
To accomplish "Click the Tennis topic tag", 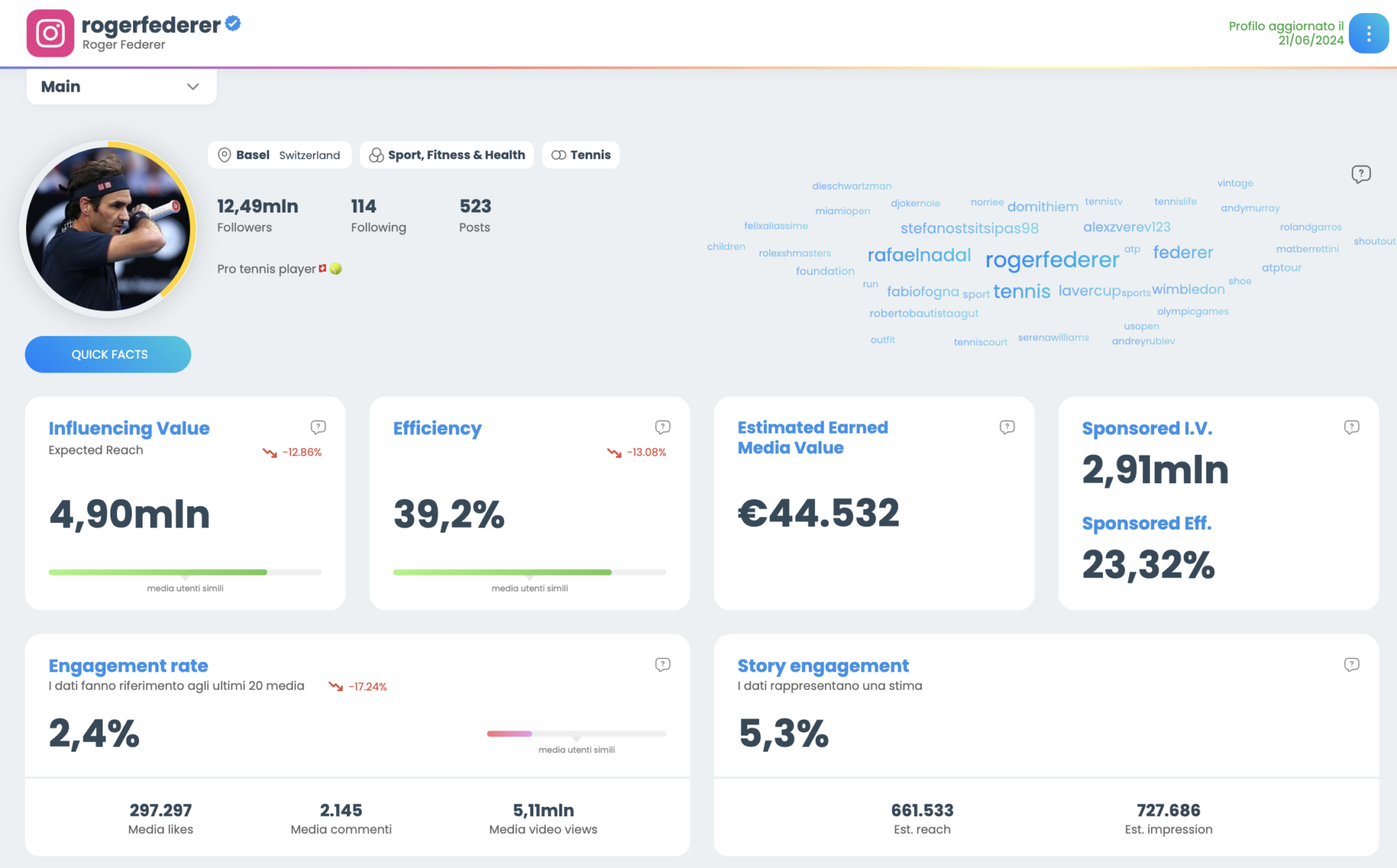I will coord(581,155).
